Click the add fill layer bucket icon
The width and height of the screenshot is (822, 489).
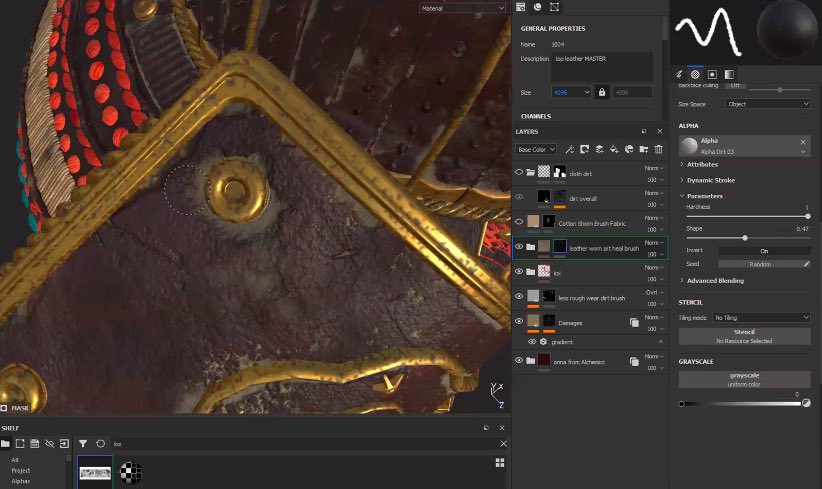614,149
